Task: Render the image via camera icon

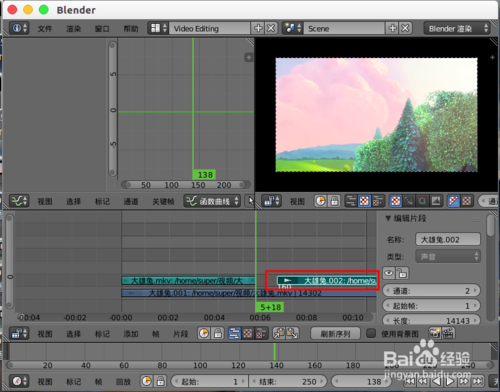Action: [435, 333]
